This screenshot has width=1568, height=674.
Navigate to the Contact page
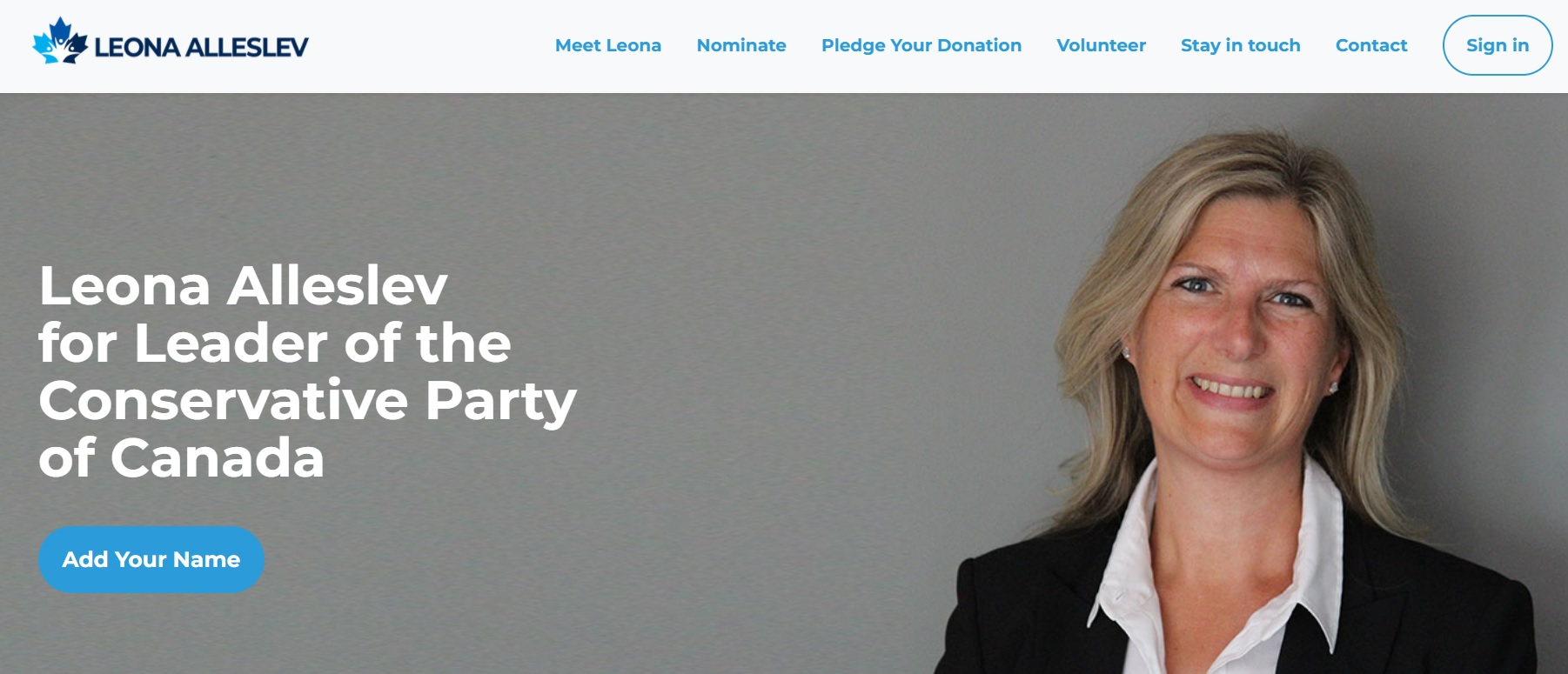(1371, 45)
